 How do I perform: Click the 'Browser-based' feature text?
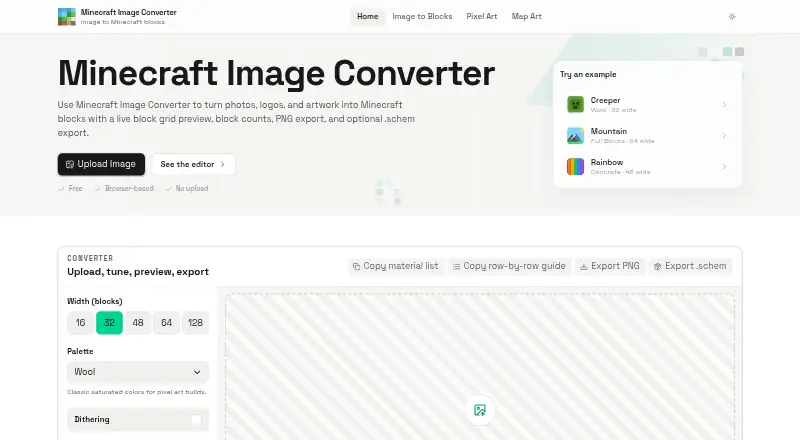pyautogui.click(x=129, y=188)
